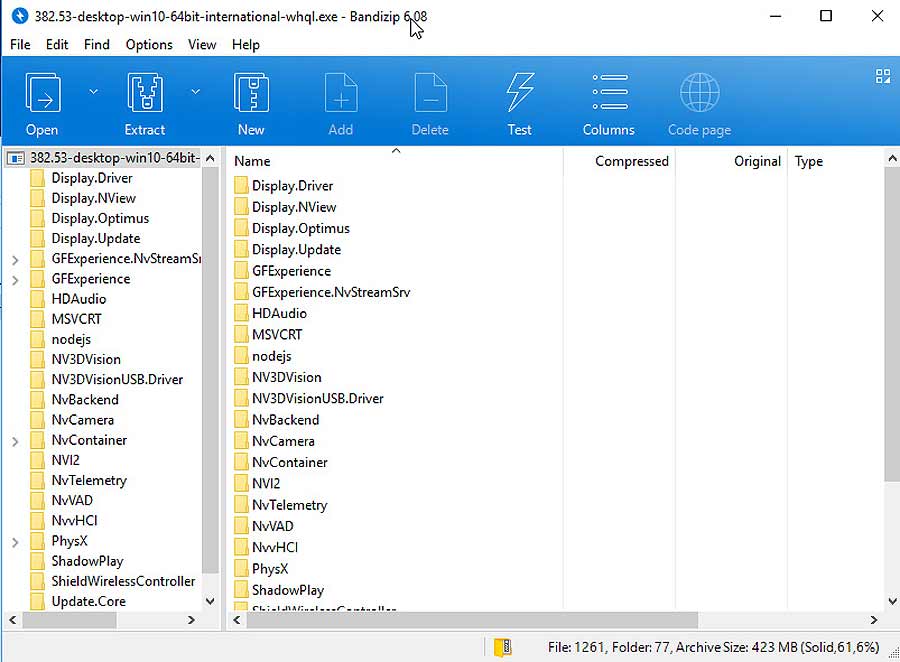900x662 pixels.
Task: Expand GFExperience.NvStreamSrv node in tree
Action: [15, 260]
